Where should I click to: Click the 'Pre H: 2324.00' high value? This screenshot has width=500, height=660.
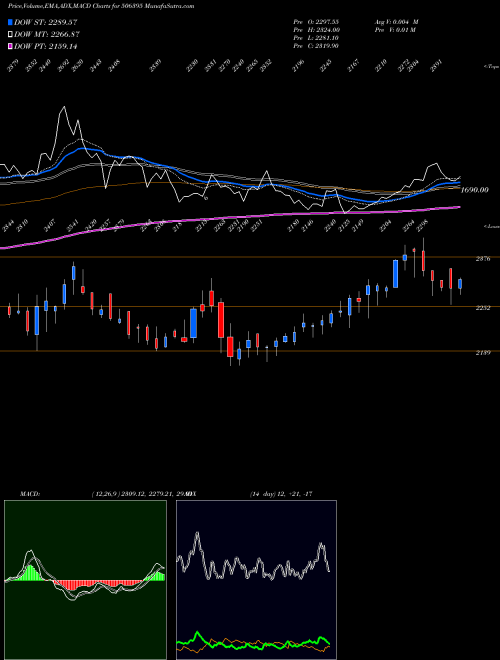(x=316, y=30)
